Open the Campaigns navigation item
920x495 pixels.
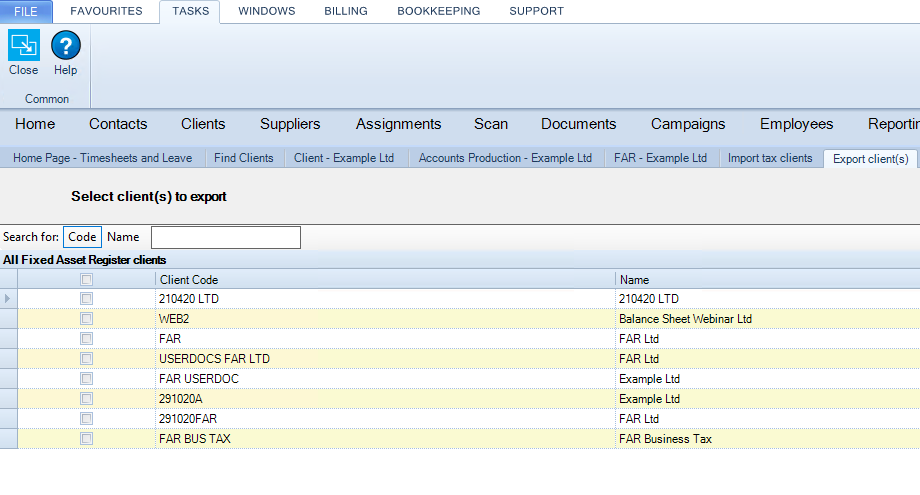click(688, 124)
